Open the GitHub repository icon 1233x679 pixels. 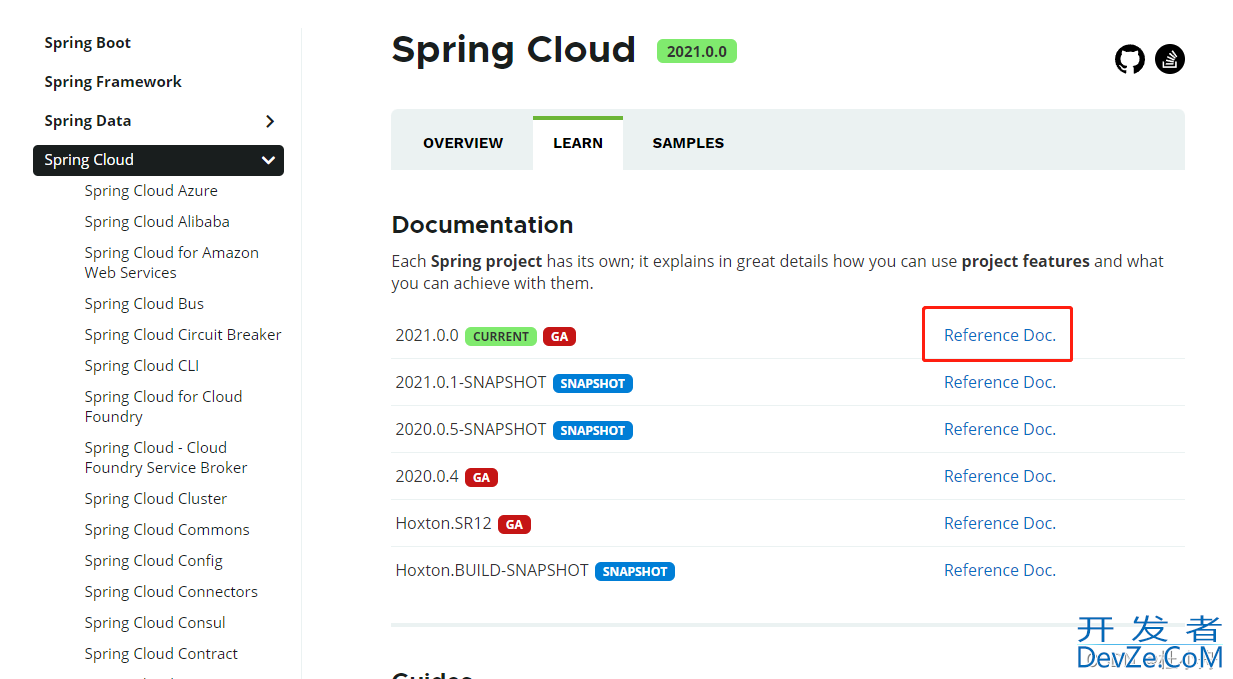click(1130, 59)
